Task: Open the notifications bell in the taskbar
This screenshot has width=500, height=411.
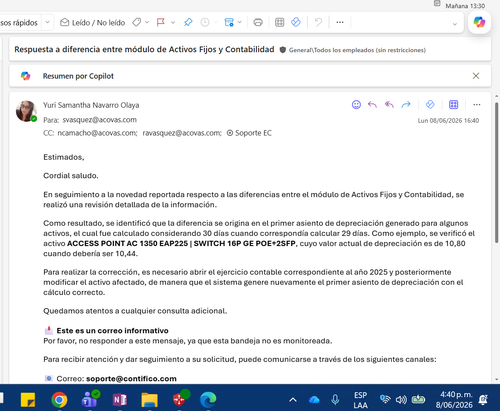Action: pyautogui.click(x=483, y=400)
